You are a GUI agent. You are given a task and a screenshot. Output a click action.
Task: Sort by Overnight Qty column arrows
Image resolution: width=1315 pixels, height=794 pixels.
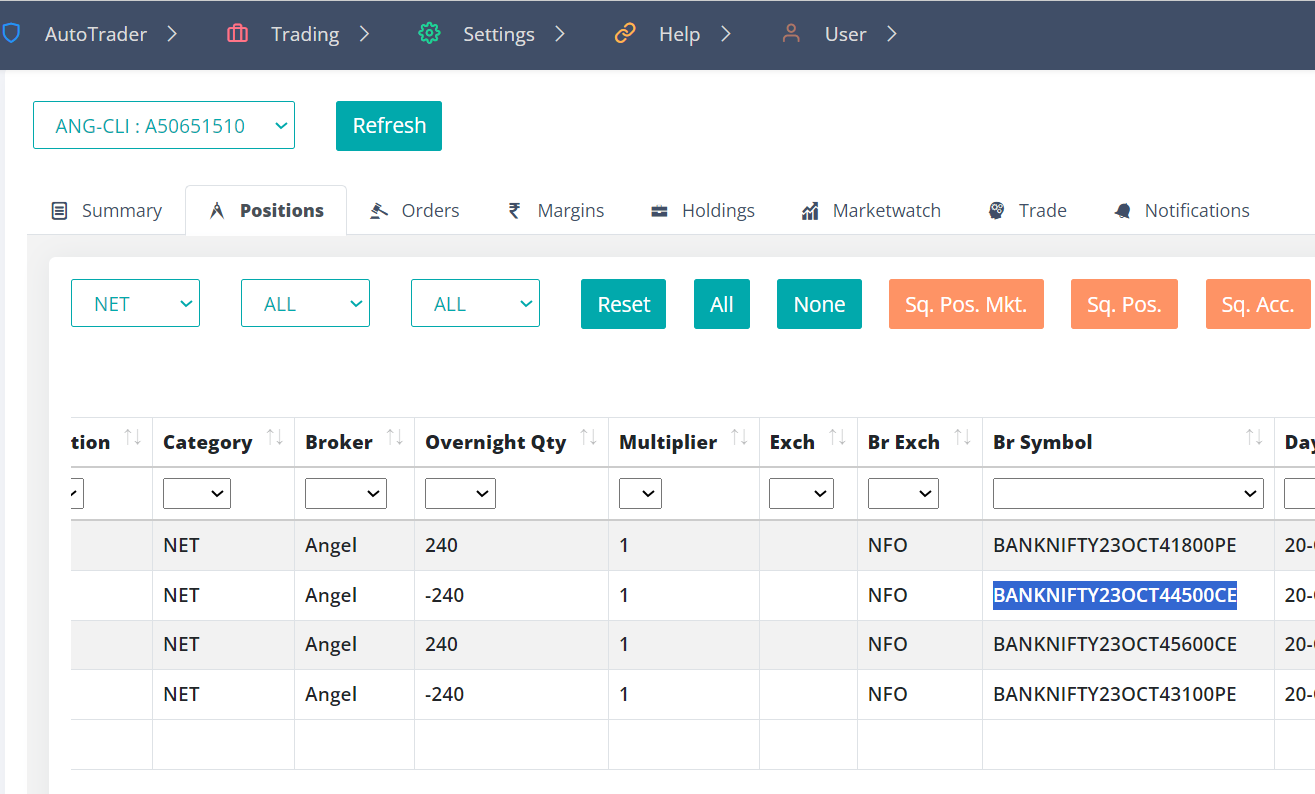589,438
